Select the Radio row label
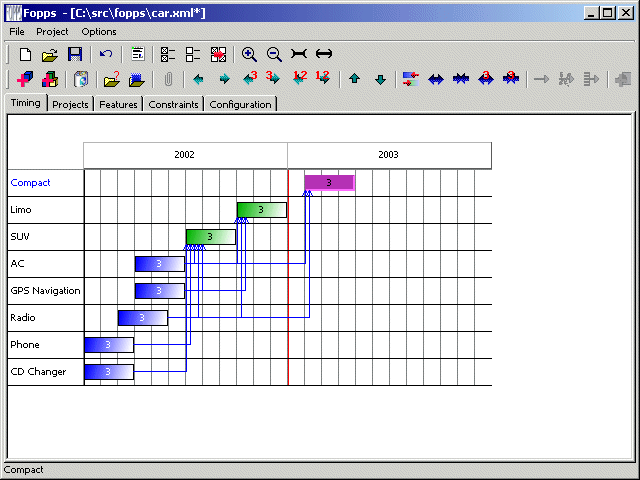640x480 pixels. 23,318
